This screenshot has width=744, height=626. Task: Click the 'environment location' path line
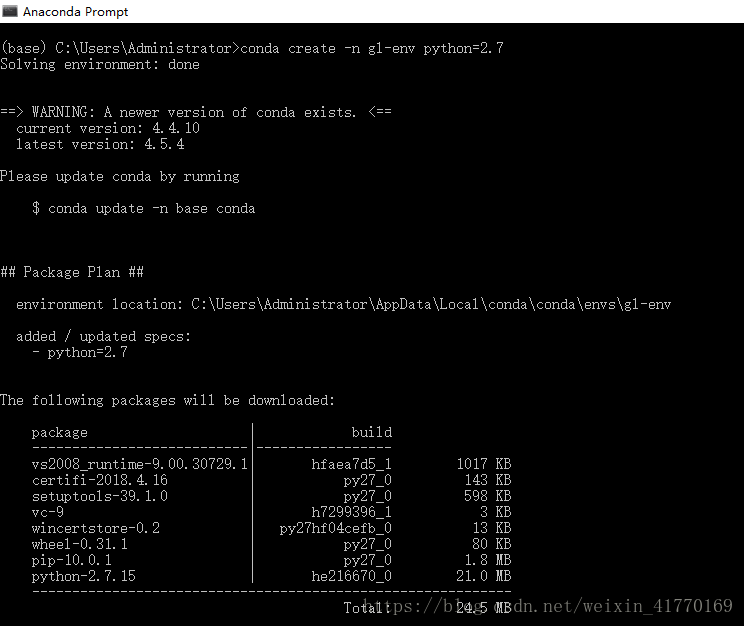(344, 304)
